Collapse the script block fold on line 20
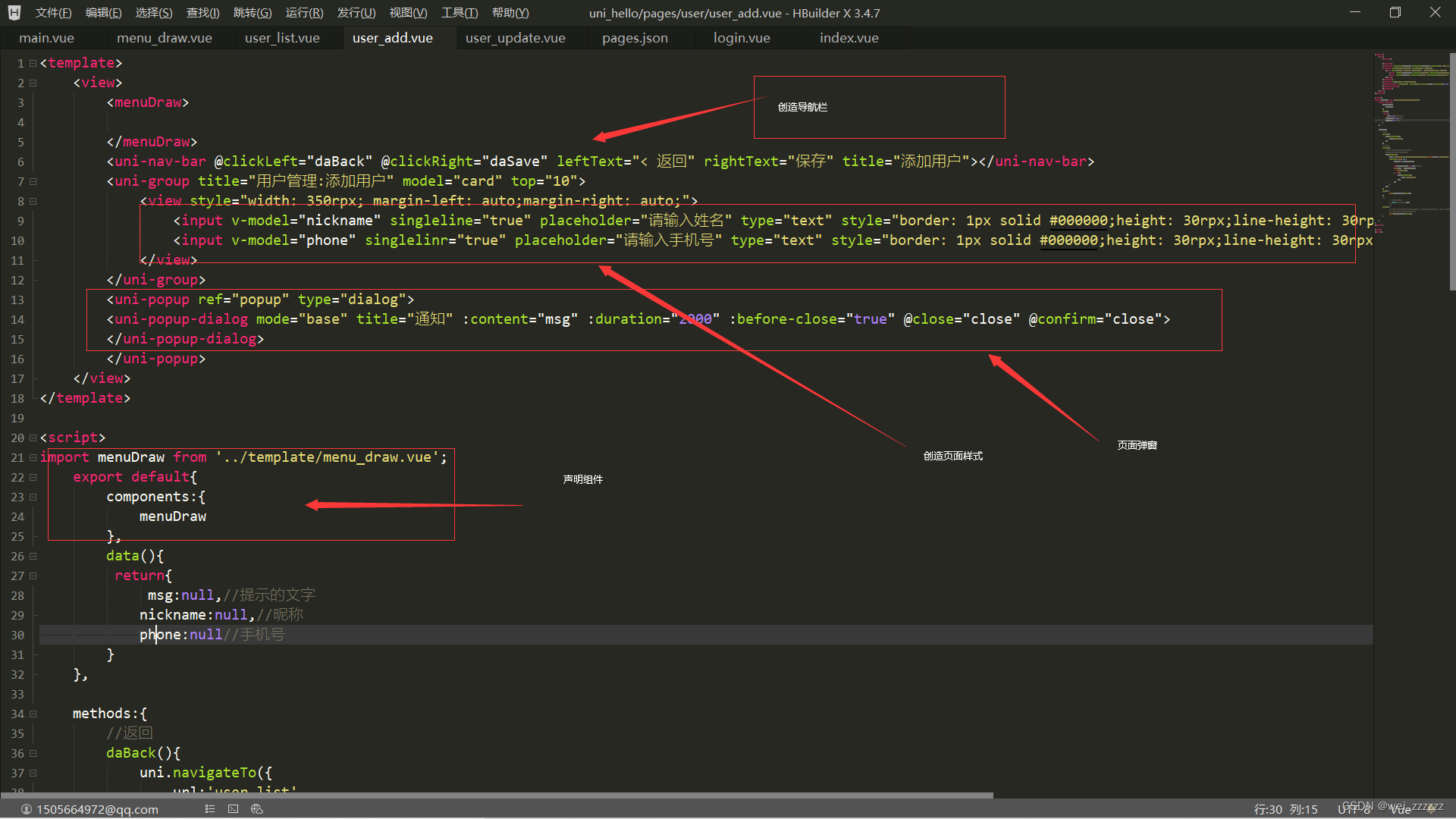 pos(33,438)
